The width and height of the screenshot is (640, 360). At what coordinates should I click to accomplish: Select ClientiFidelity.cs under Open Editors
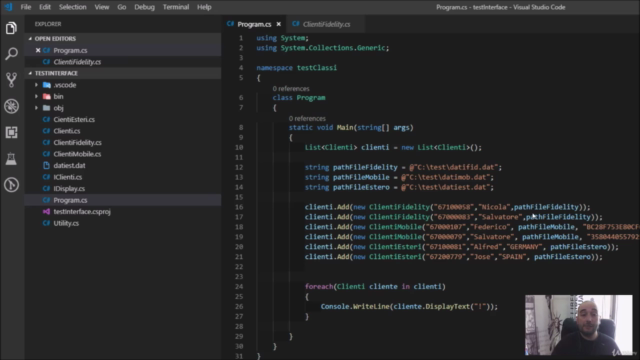77,62
